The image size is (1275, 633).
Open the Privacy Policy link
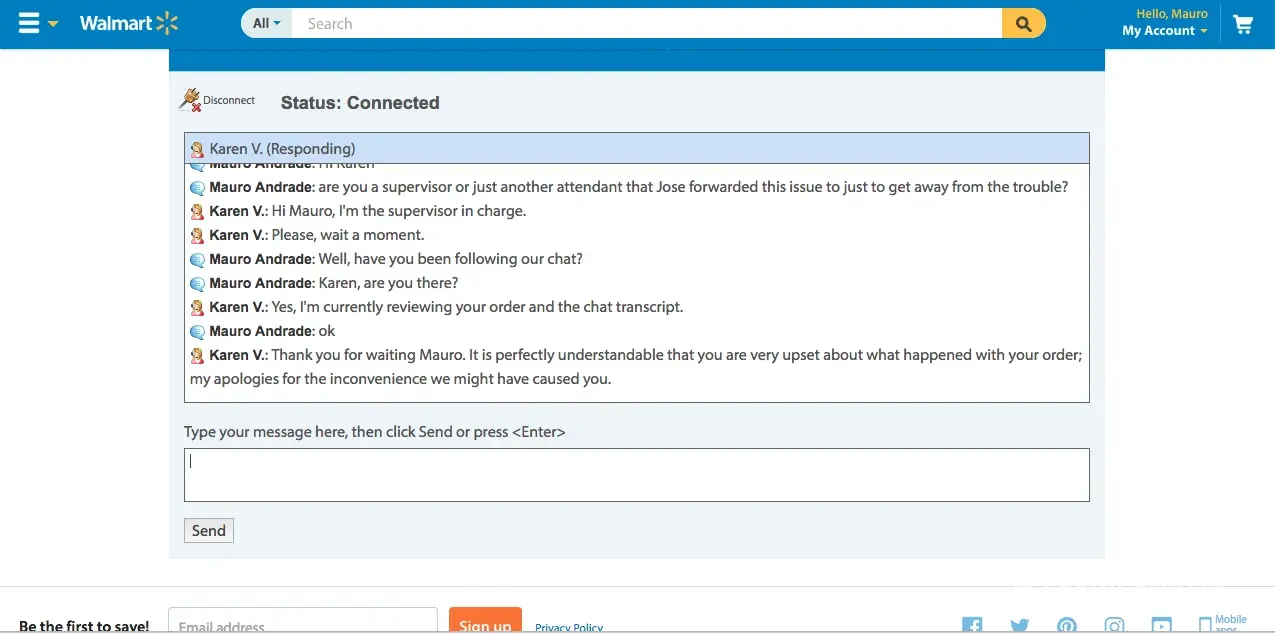pos(569,627)
